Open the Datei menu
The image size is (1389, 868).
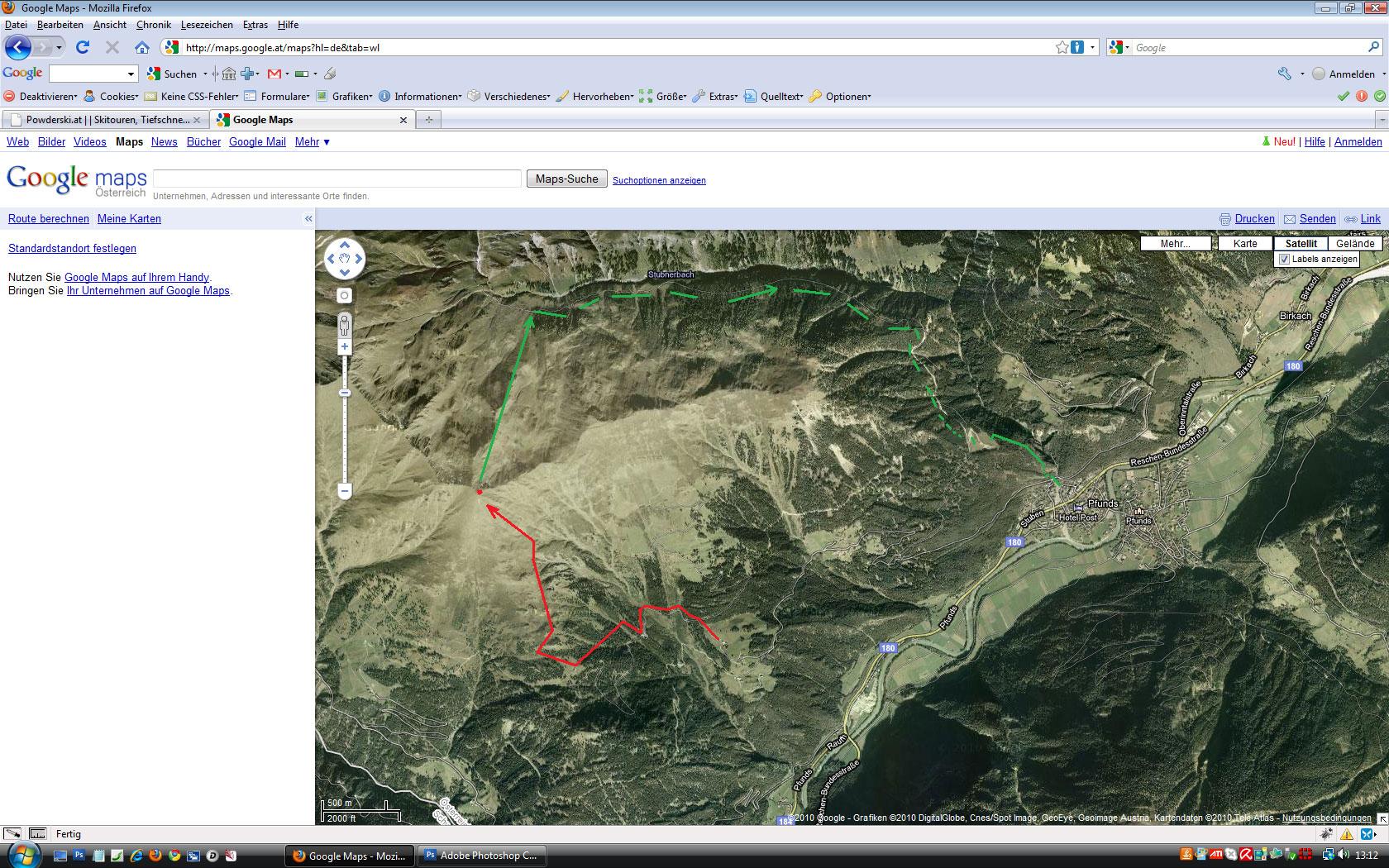coord(16,25)
